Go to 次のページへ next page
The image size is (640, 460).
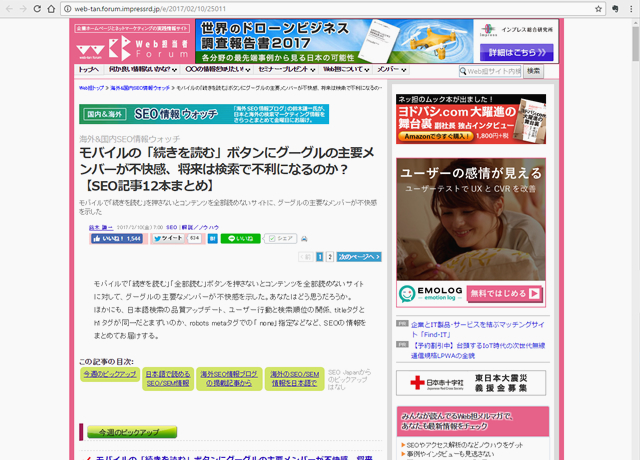[x=358, y=257]
